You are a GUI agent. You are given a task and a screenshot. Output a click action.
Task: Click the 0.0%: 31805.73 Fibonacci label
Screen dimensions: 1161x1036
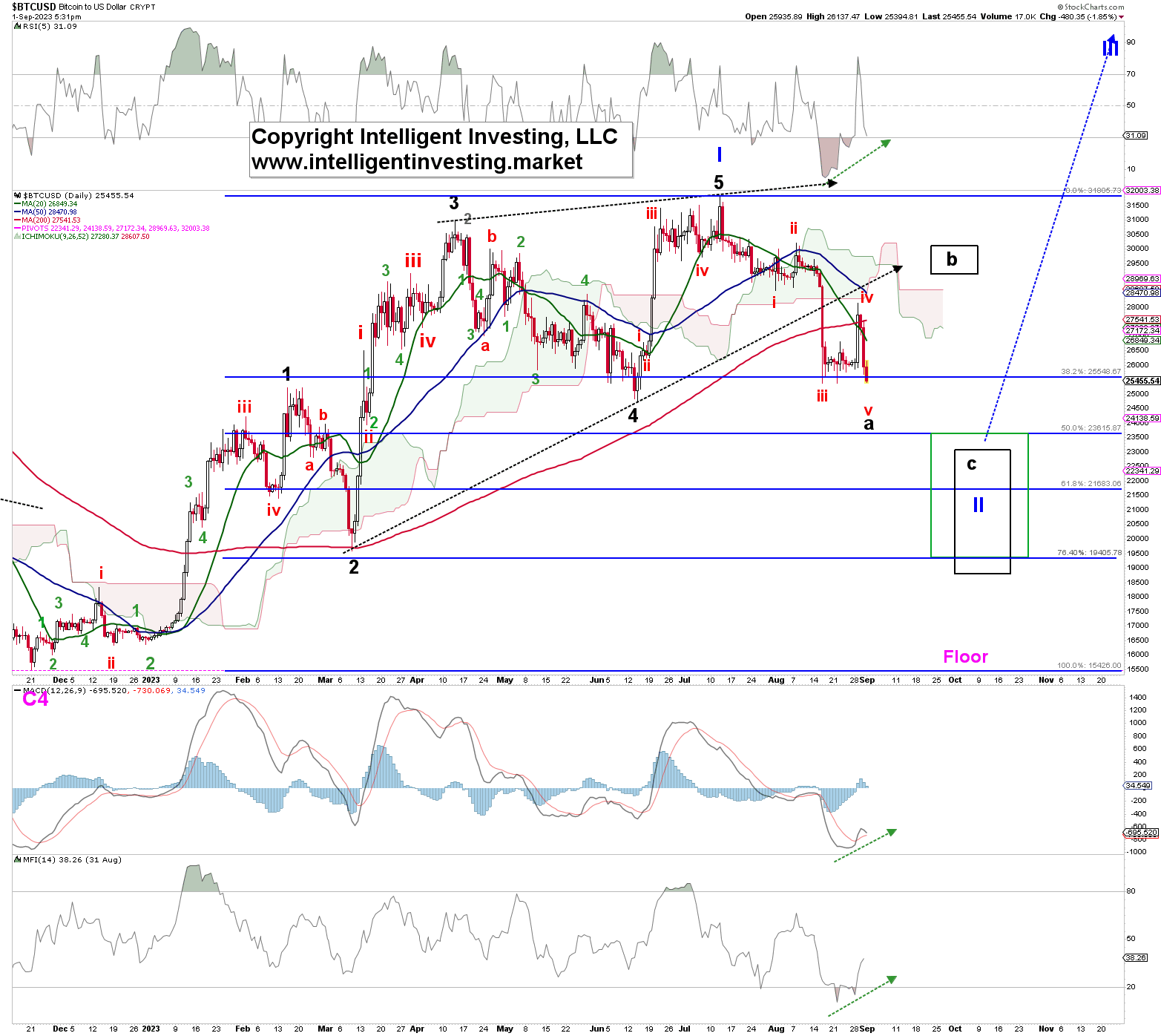pos(1093,191)
